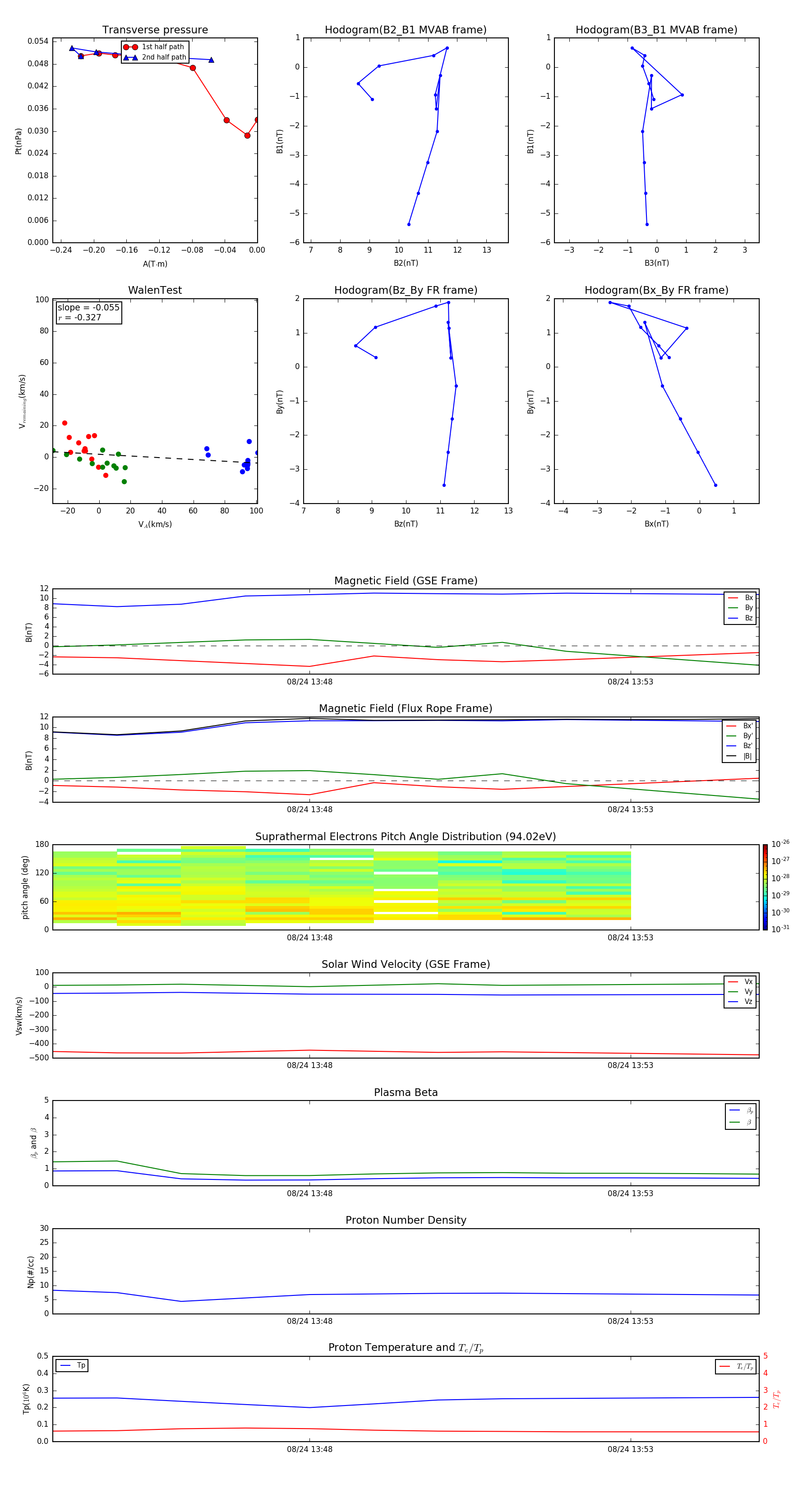812x1489 pixels.
Task: Click the 'By' legend entry in GSE panel
Action: click(x=740, y=607)
